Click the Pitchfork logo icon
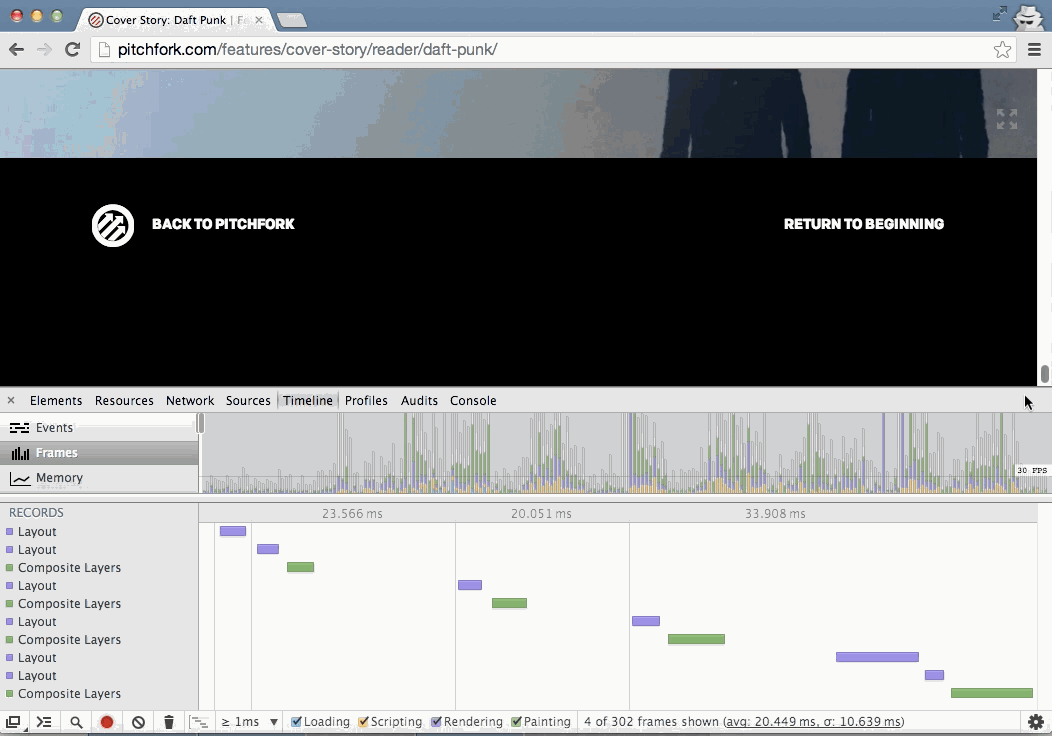 point(113,225)
